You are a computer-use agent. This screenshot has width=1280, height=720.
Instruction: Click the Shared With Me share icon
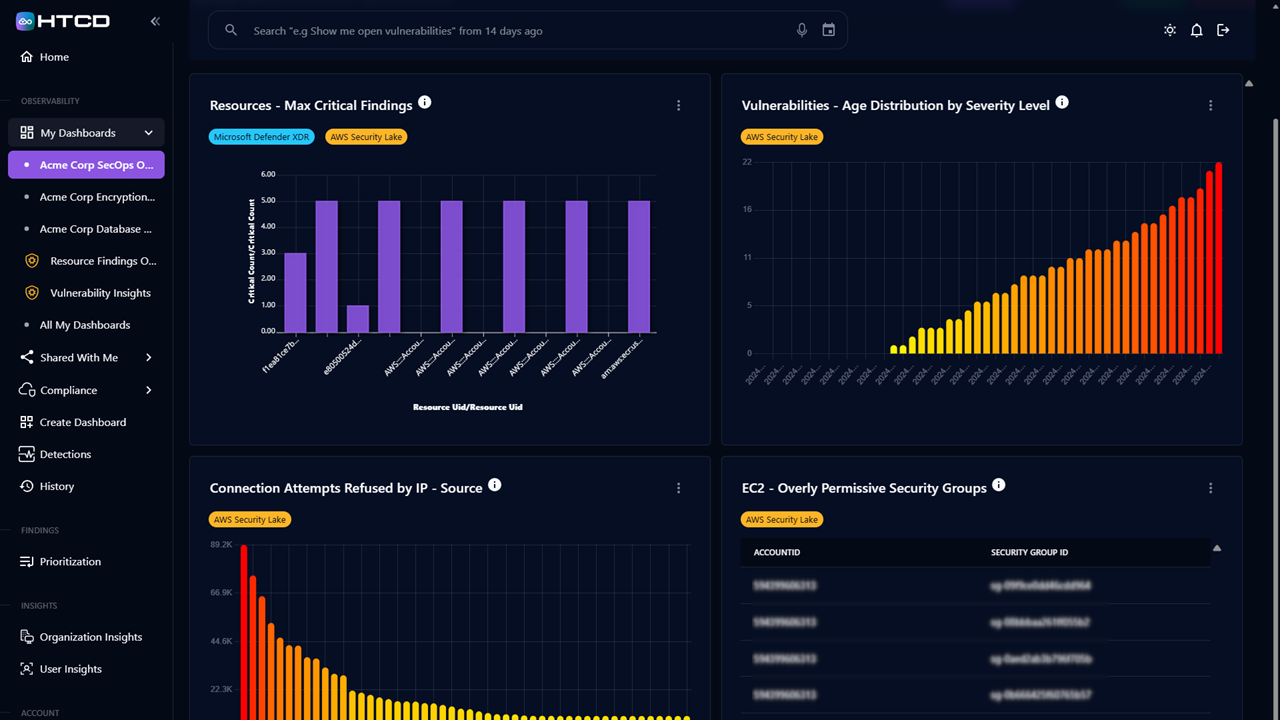tap(27, 358)
